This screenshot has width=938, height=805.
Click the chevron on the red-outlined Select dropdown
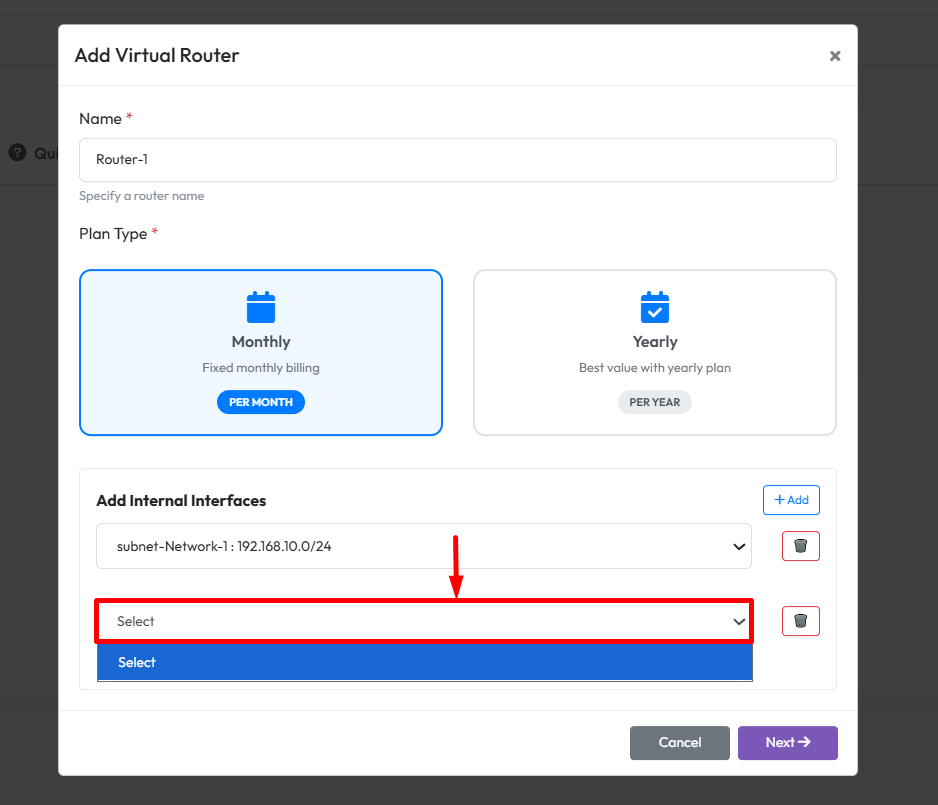tap(739, 622)
